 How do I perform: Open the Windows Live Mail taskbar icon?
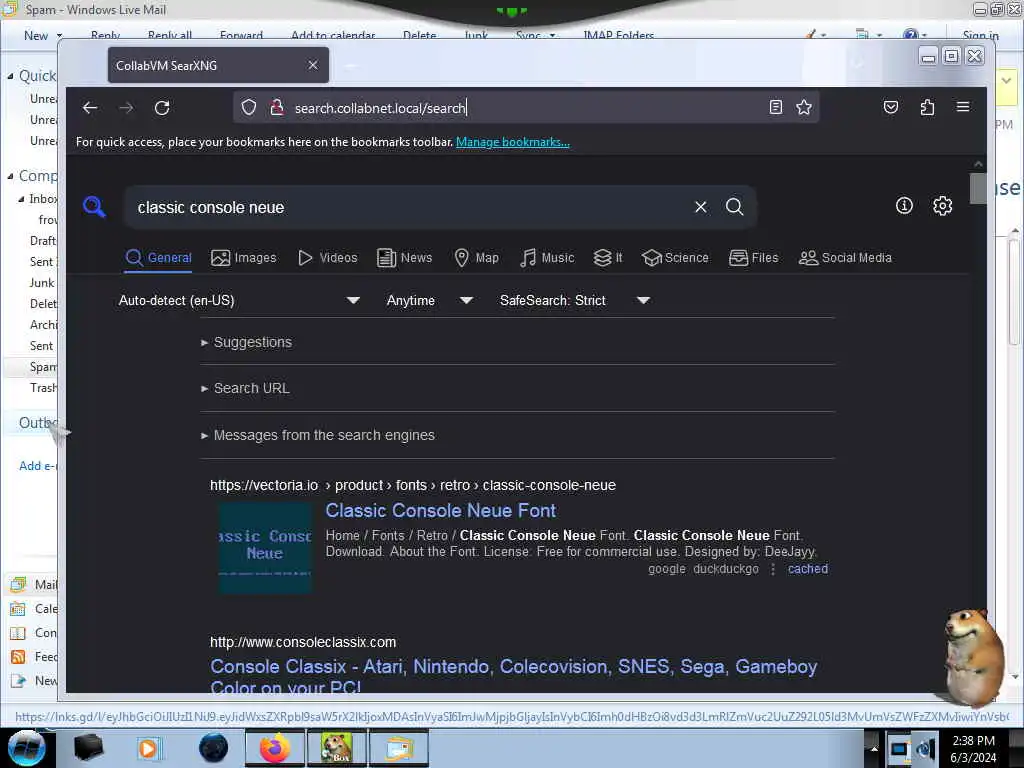(x=399, y=748)
